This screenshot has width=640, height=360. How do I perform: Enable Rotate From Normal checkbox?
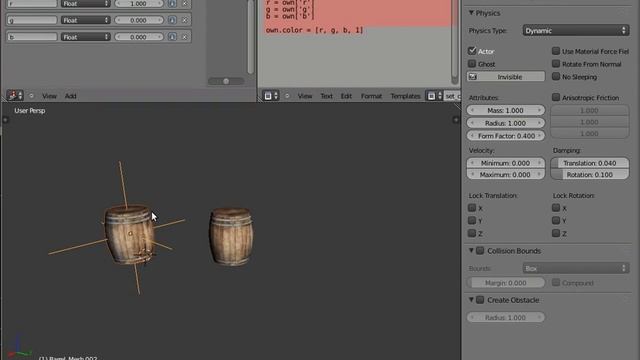[x=556, y=64]
